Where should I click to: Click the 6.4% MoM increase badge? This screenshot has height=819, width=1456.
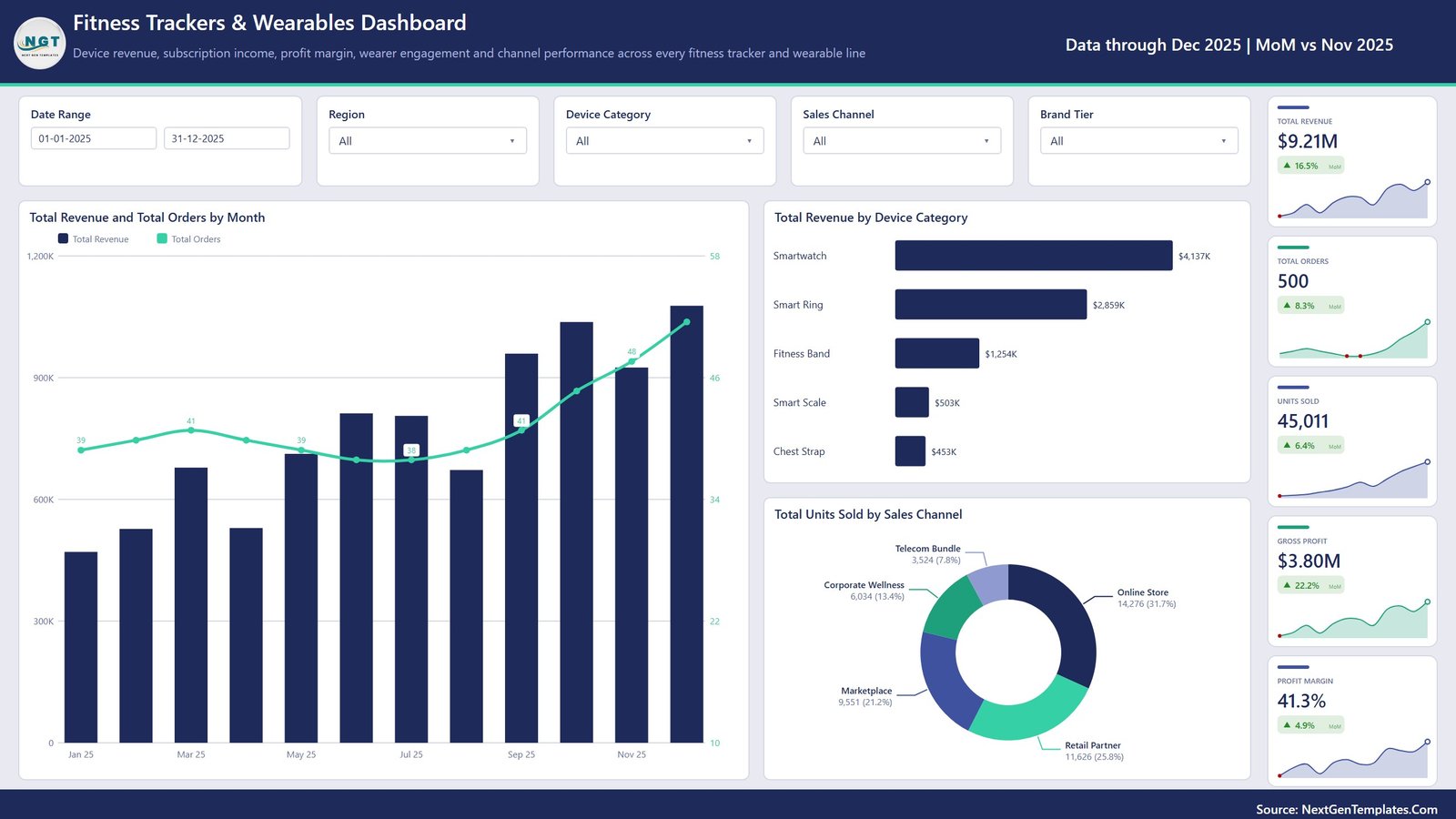click(x=1311, y=446)
